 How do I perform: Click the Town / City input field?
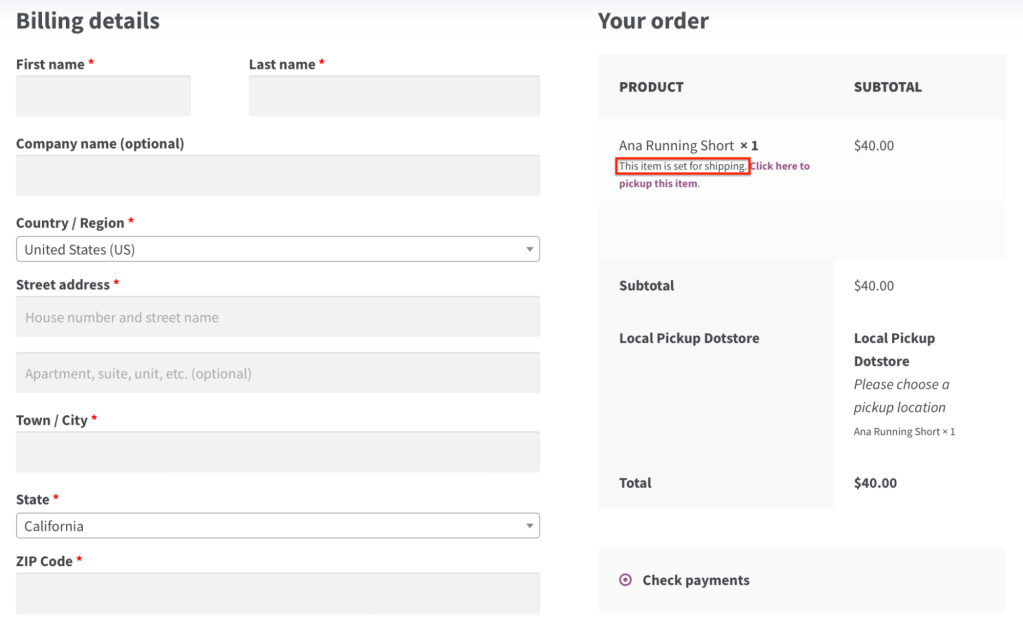coord(278,452)
